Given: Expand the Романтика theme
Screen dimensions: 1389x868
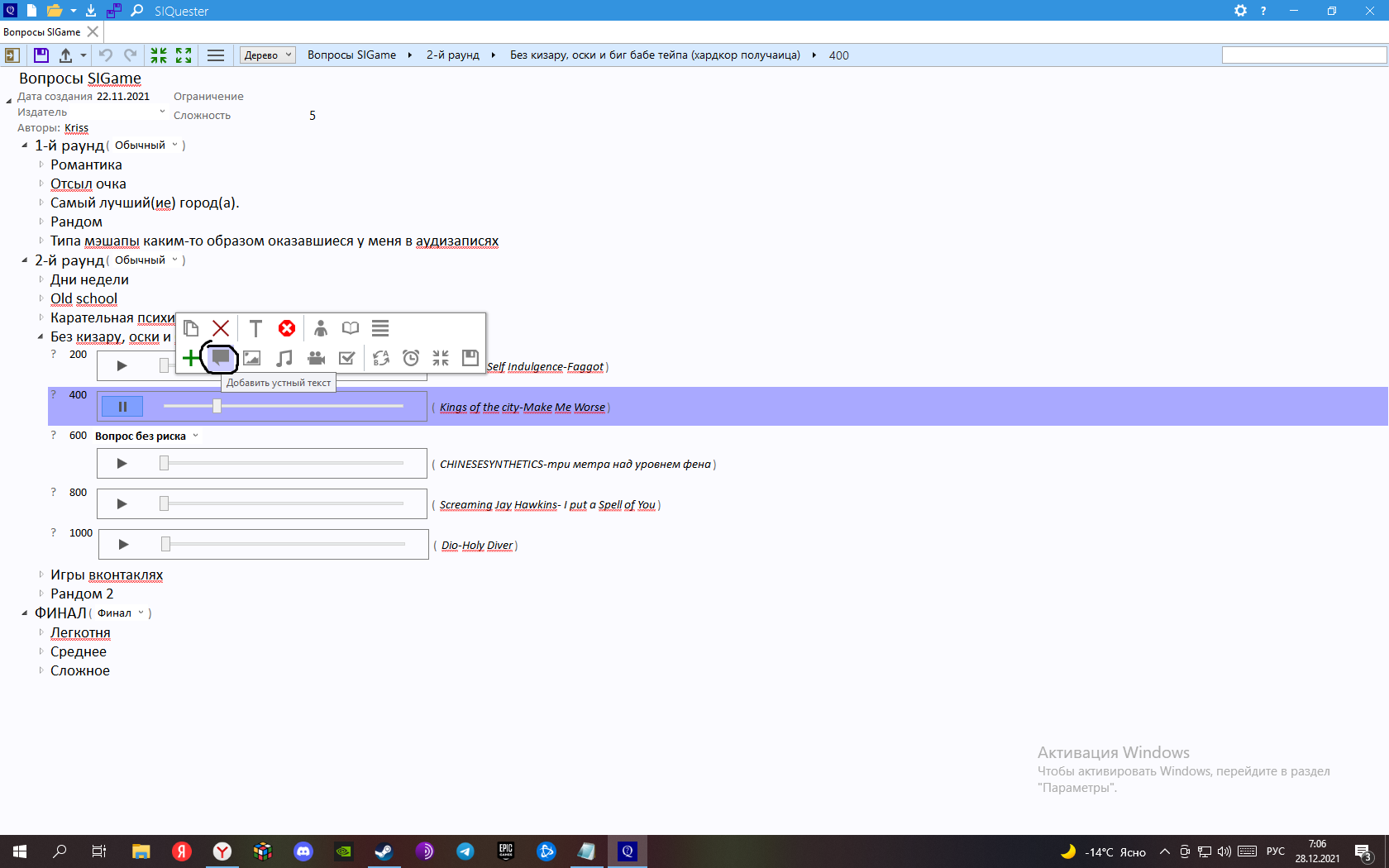Looking at the screenshot, I should point(41,165).
